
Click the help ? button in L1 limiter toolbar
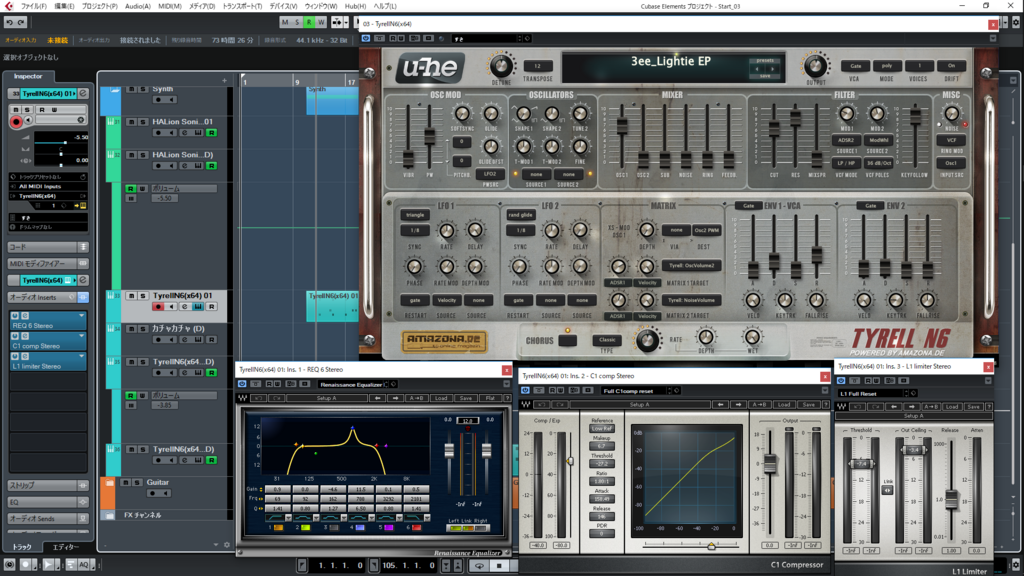[989, 407]
